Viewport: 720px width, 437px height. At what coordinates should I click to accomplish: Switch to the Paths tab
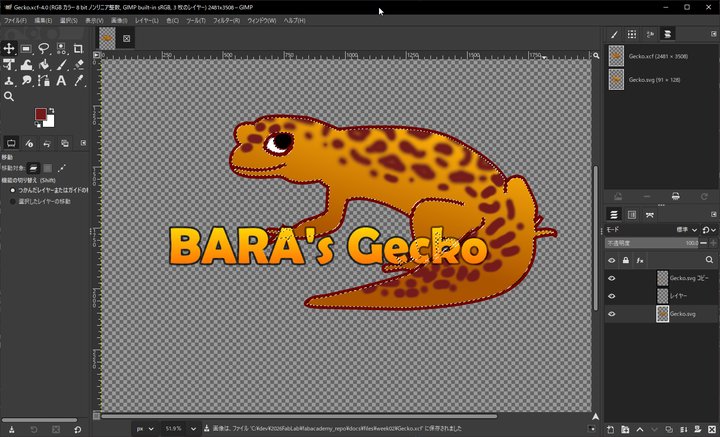(649, 215)
